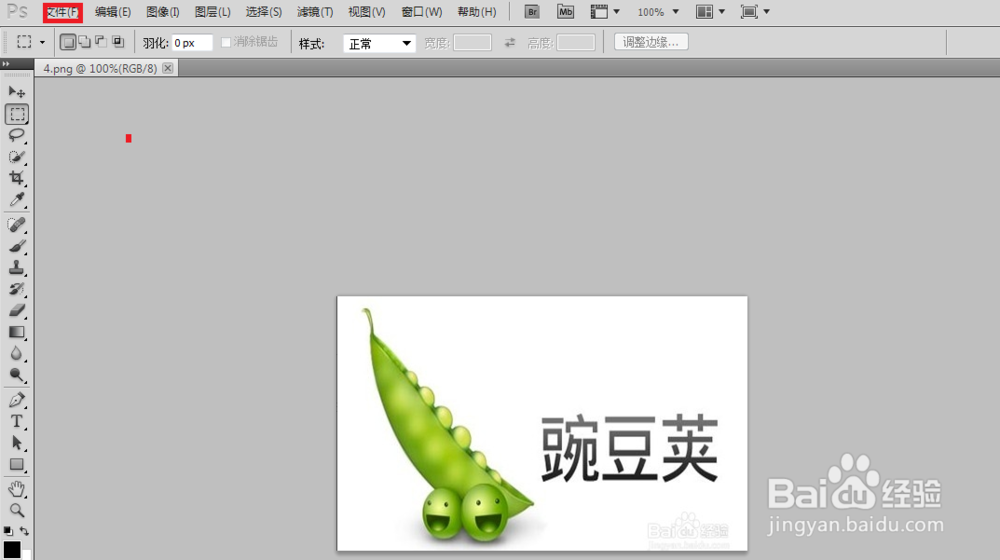Select the Lasso tool
The image size is (1000, 560).
click(x=17, y=135)
